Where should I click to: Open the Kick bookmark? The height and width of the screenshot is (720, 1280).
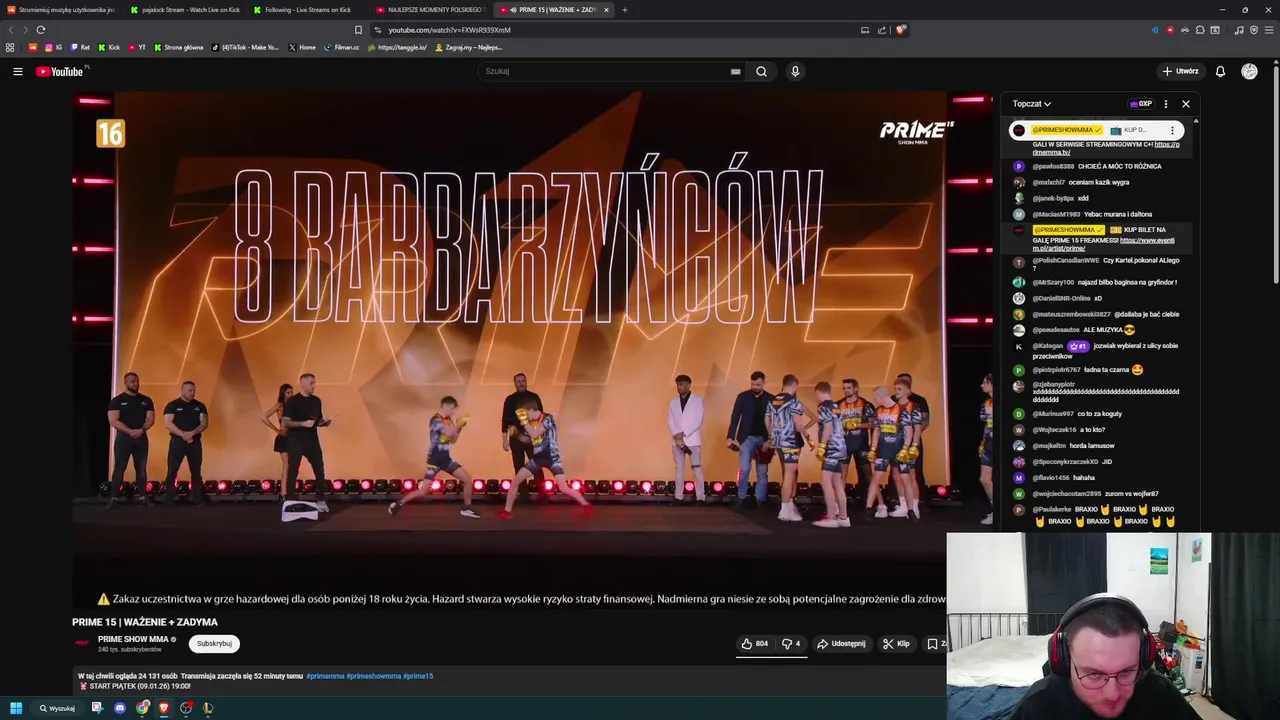(x=109, y=47)
